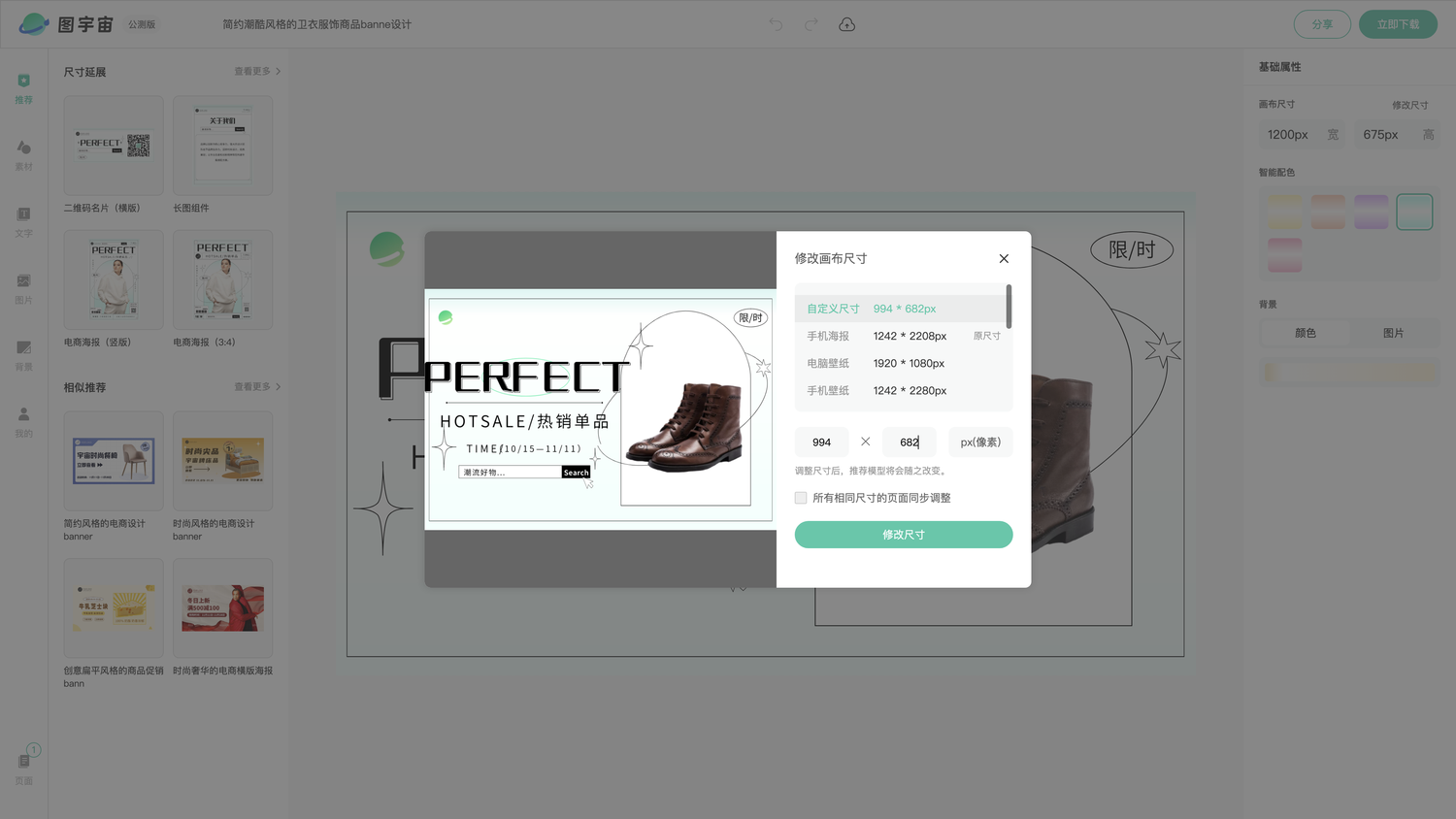This screenshot has height=819, width=1456.
Task: Select the pink smart color swatch
Action: (x=1284, y=255)
